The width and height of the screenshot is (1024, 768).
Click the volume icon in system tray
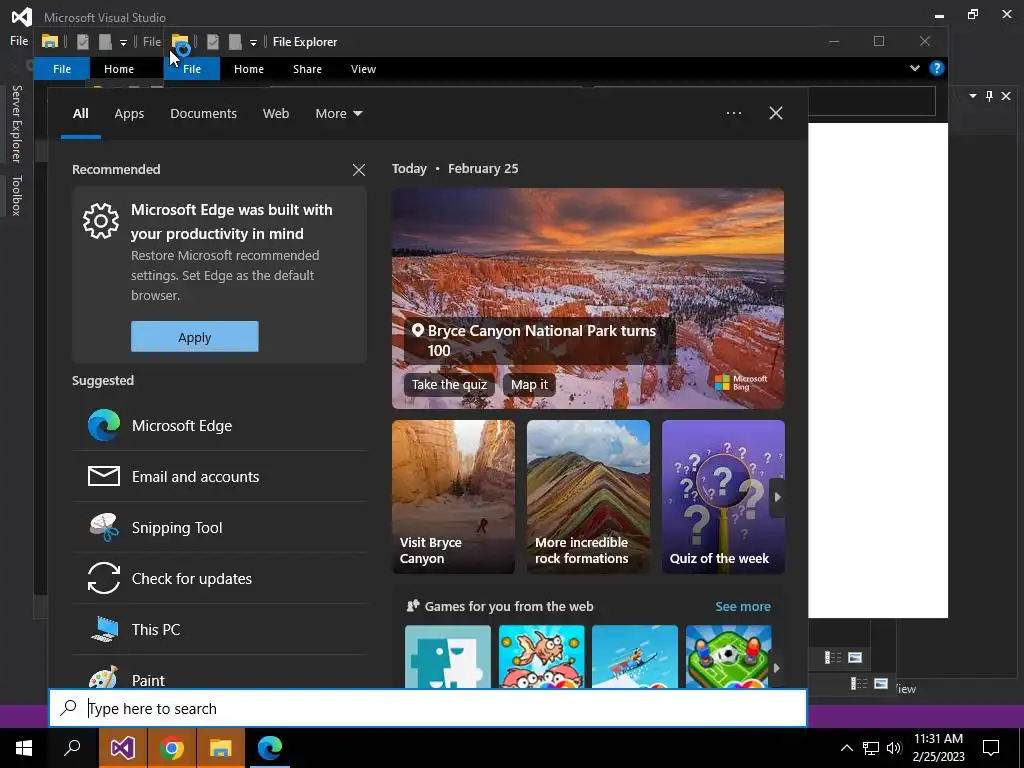(x=894, y=748)
